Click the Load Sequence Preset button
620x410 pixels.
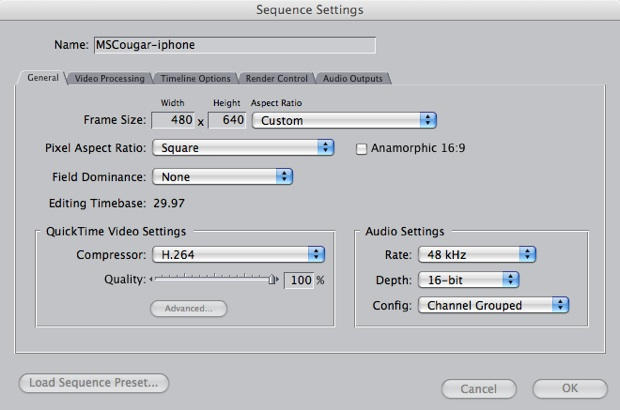click(x=93, y=383)
